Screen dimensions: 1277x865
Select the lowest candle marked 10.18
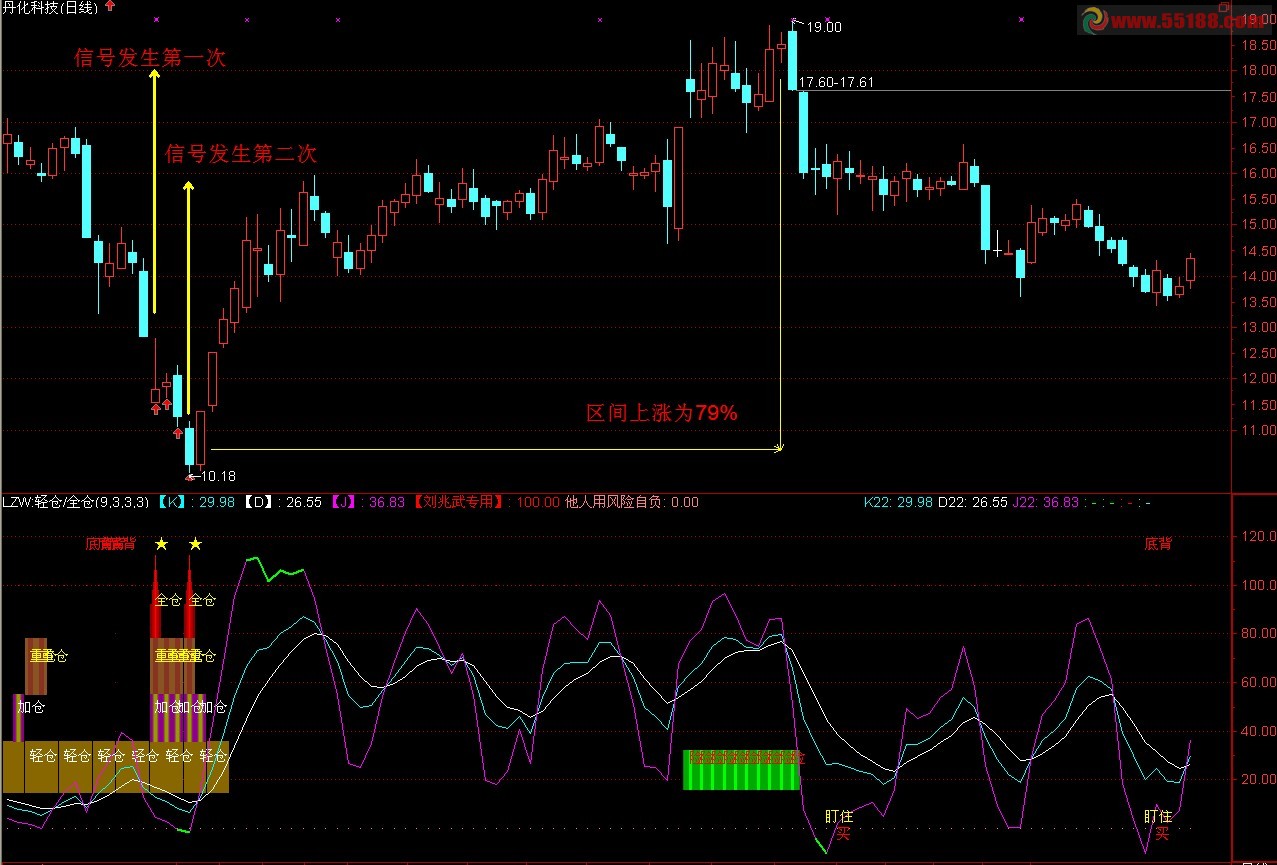[190, 447]
